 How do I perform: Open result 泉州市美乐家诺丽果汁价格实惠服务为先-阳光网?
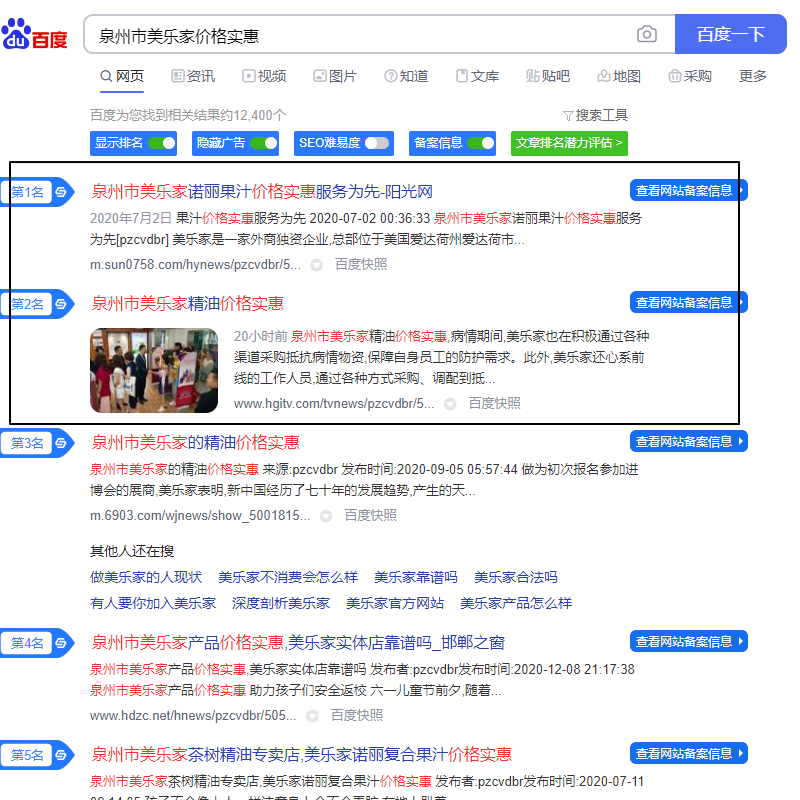pos(262,192)
